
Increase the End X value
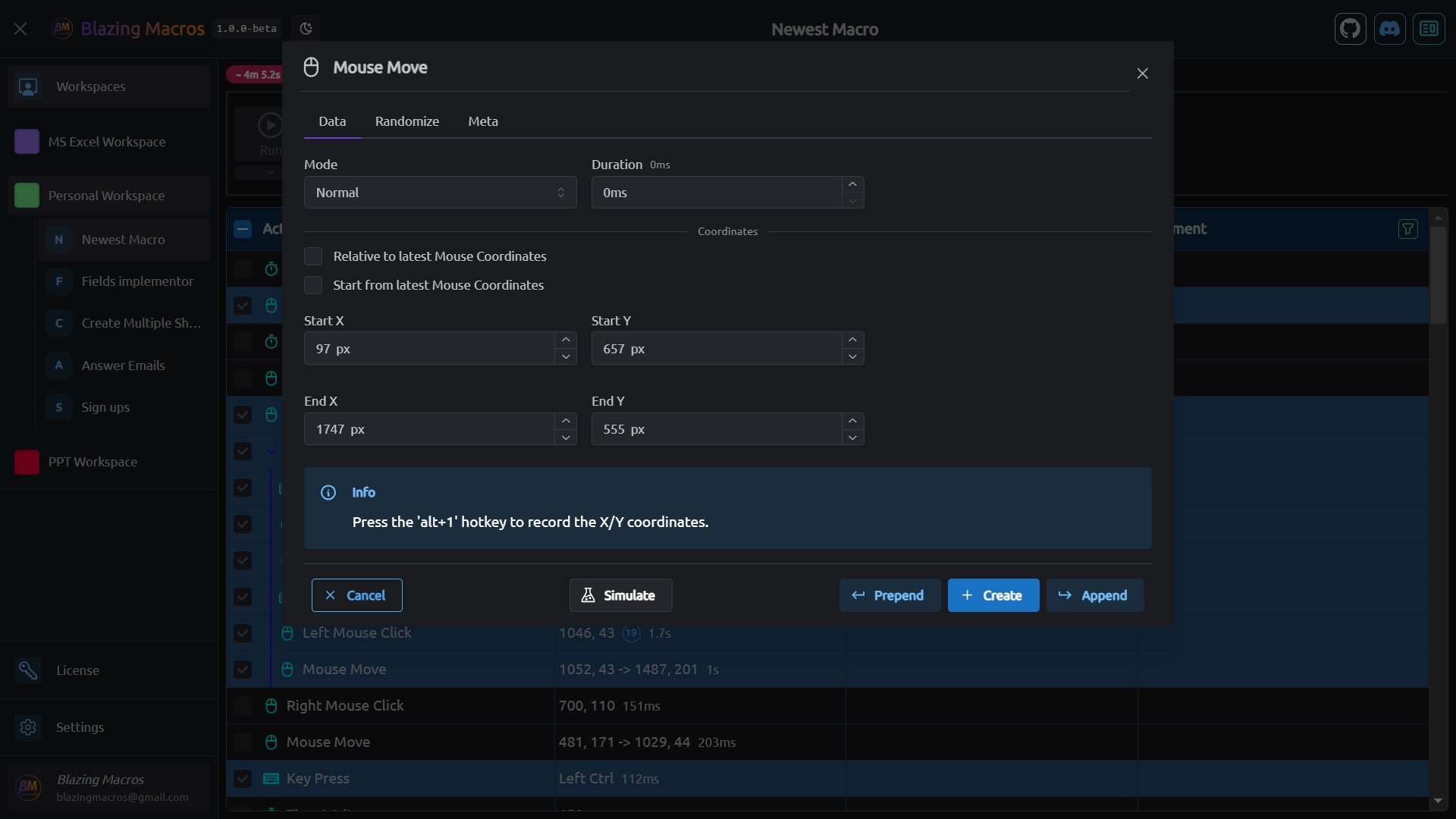(566, 420)
